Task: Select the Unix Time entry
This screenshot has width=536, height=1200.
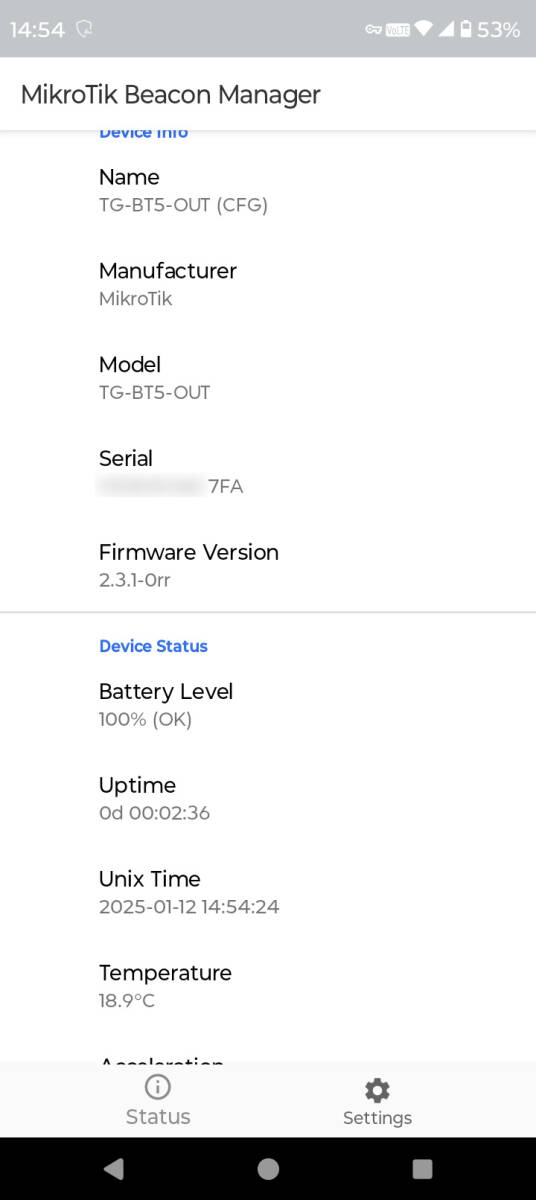Action: click(x=268, y=892)
